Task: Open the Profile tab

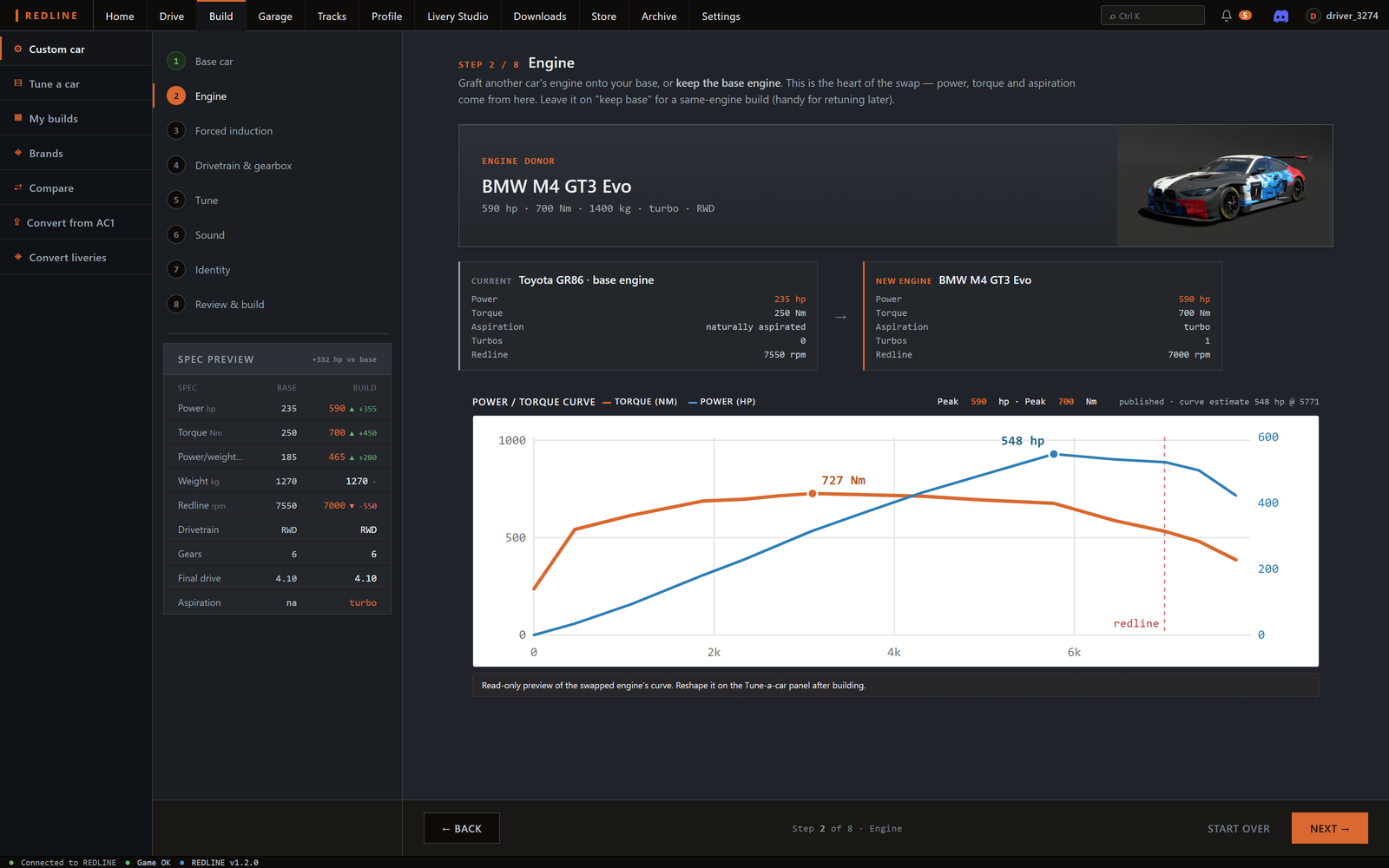Action: tap(386, 16)
